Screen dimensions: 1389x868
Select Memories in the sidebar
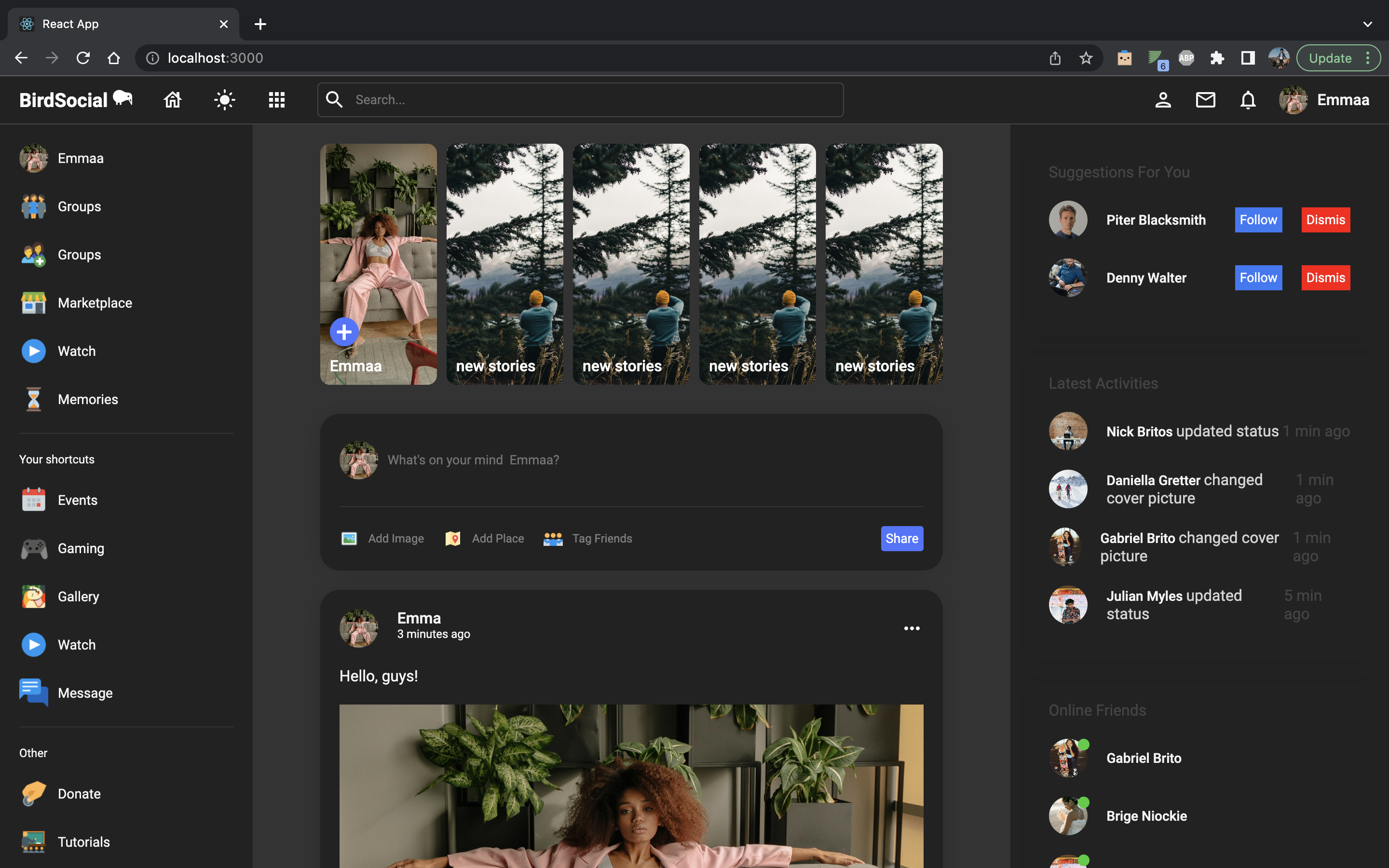pyautogui.click(x=87, y=399)
